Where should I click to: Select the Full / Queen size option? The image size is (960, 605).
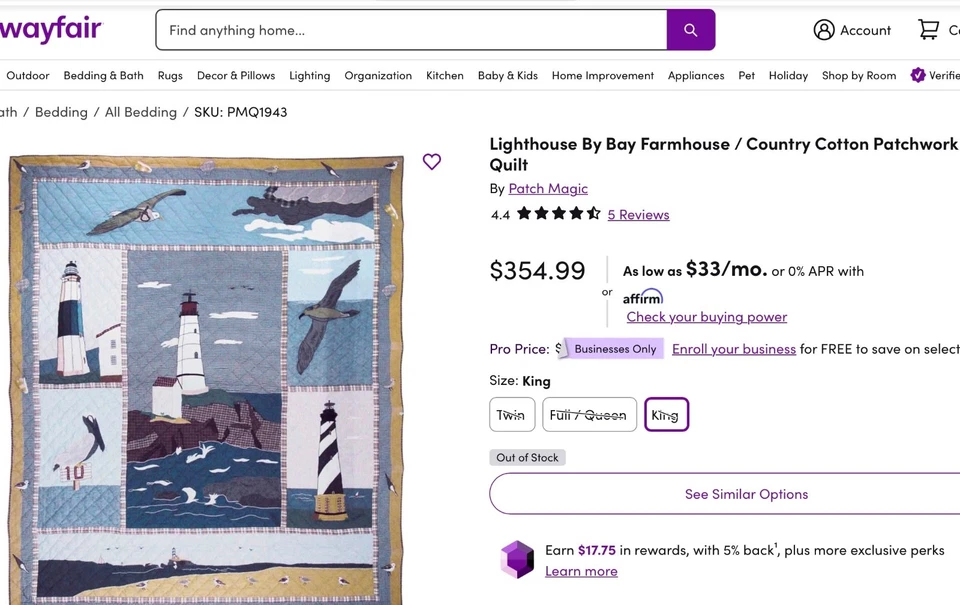pos(589,414)
